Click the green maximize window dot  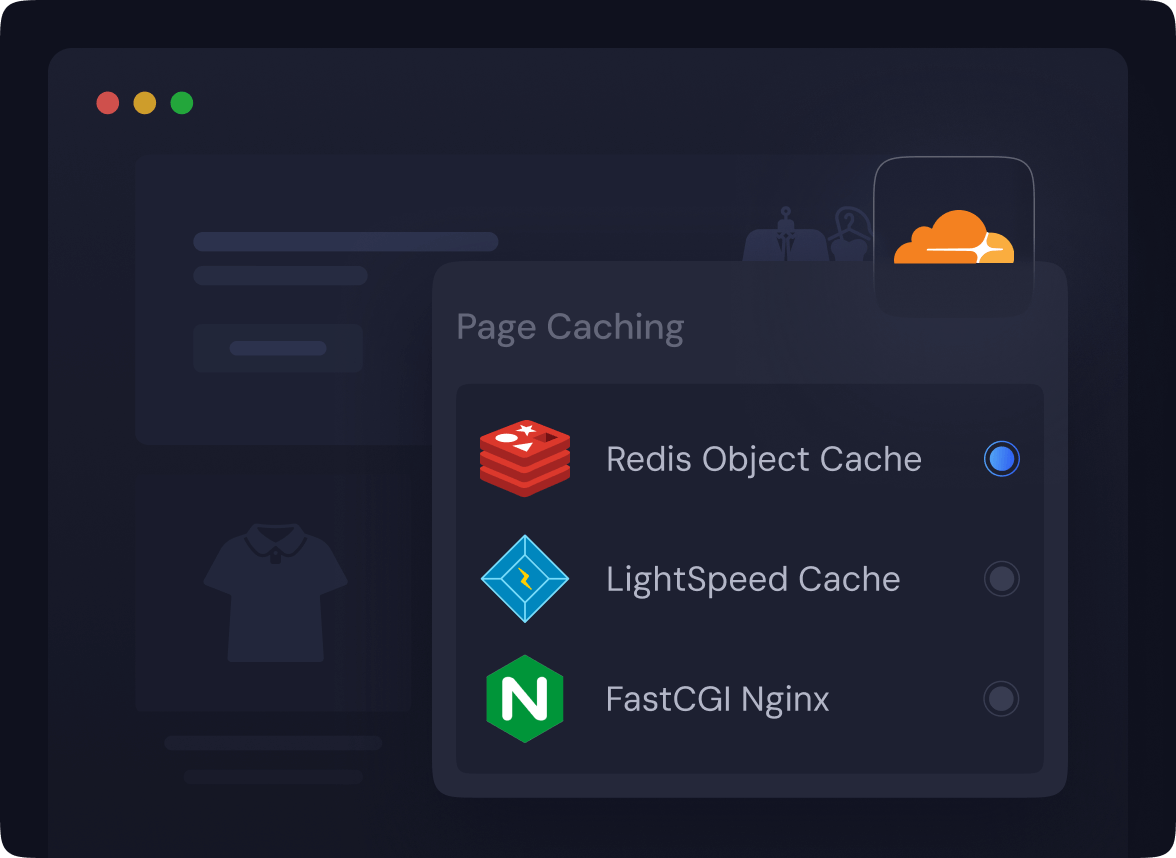pos(182,103)
